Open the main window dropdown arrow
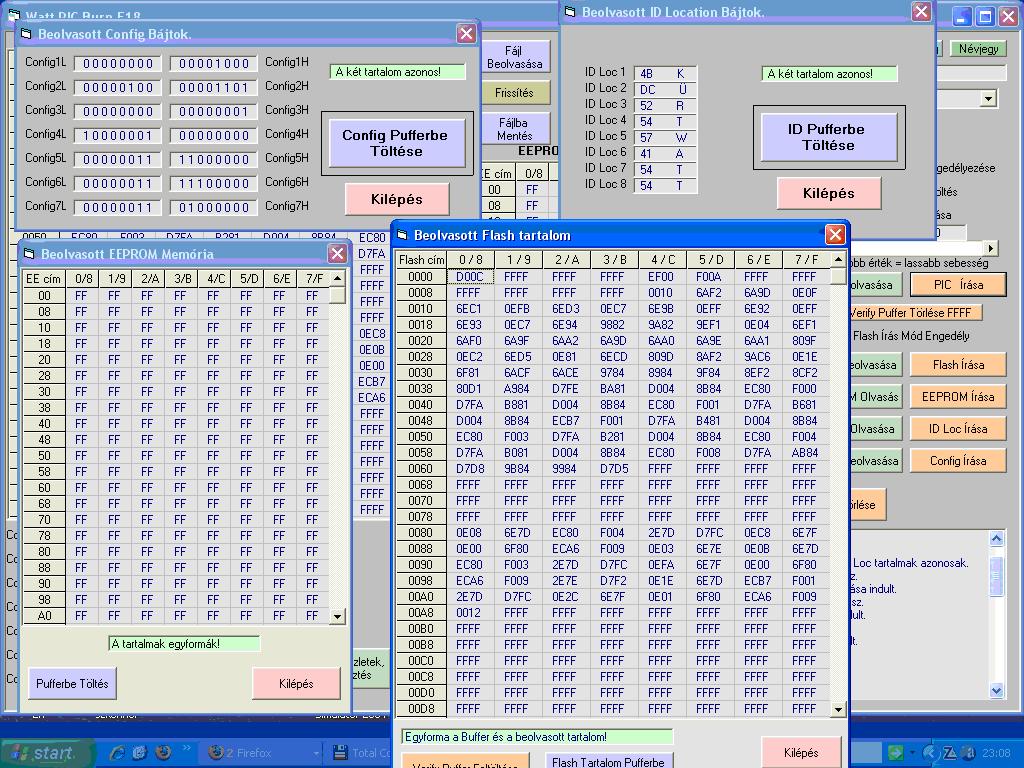 [989, 99]
